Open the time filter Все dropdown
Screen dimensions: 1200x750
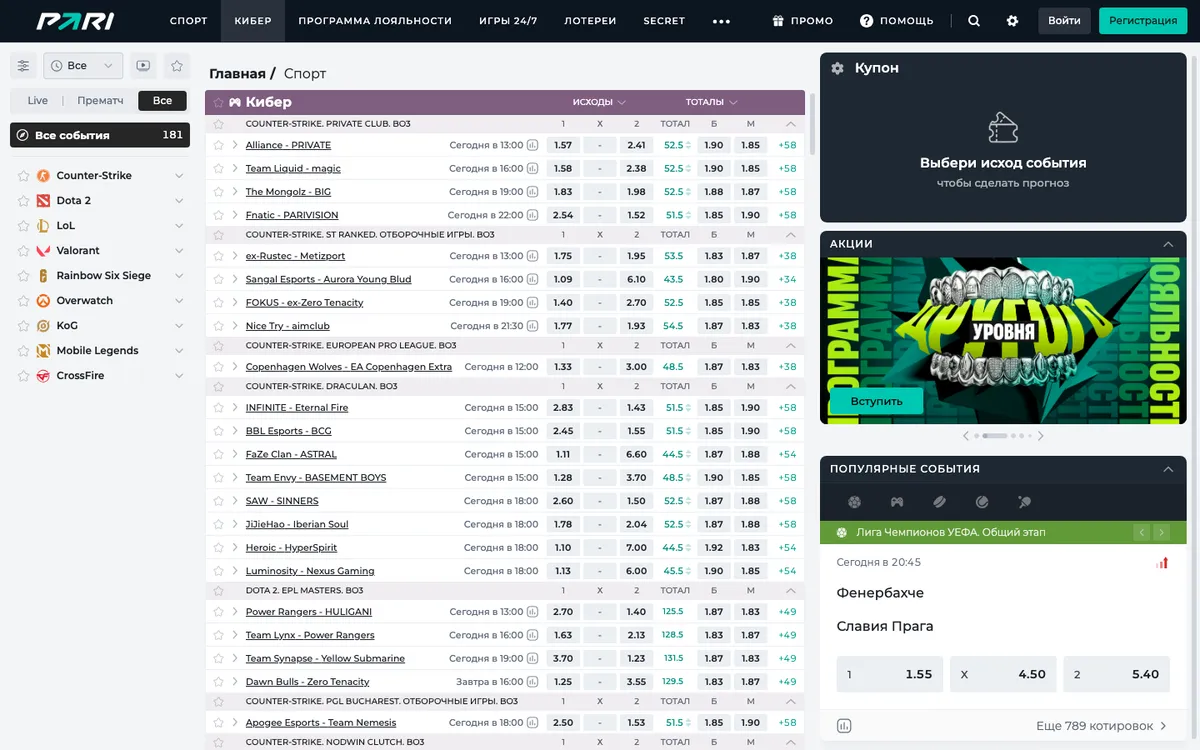[83, 66]
